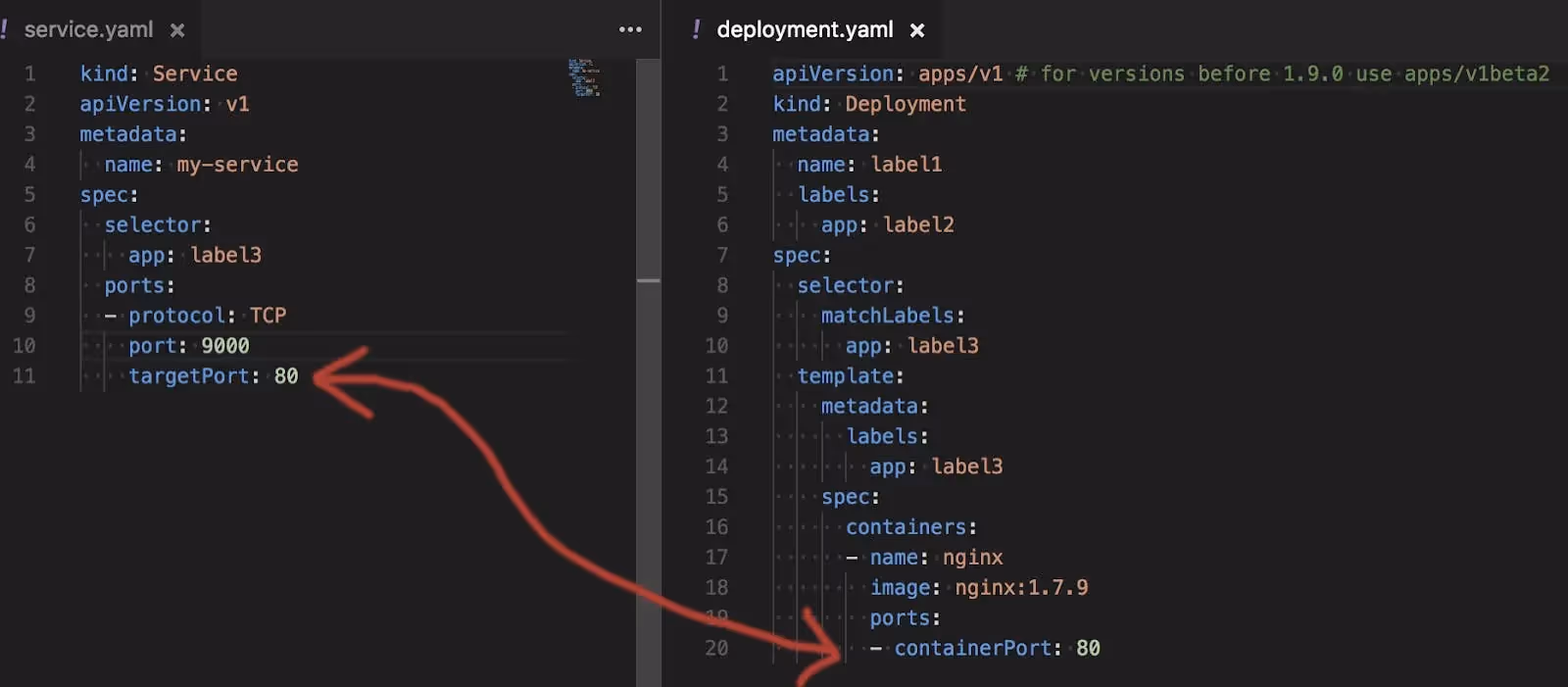1568x687 pixels.
Task: Click 'labels:' on line 13 of deployment.yaml
Action: pos(887,436)
